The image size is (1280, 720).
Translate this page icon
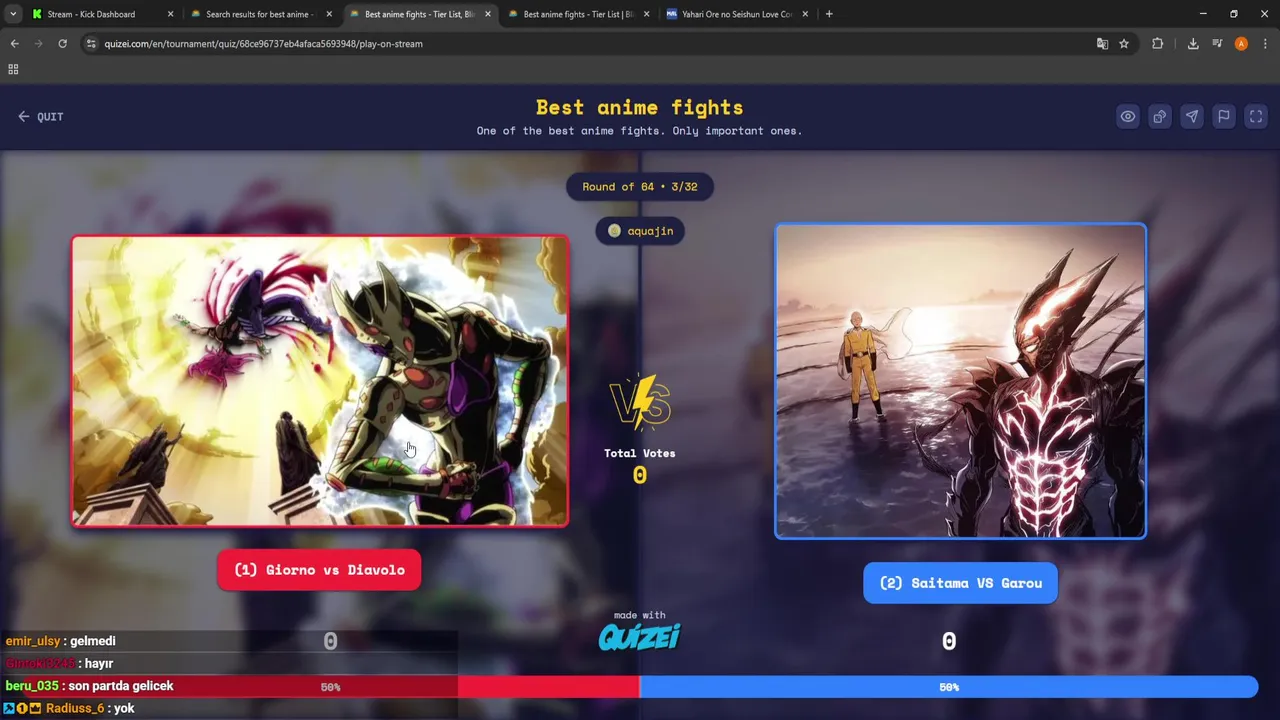[1102, 44]
